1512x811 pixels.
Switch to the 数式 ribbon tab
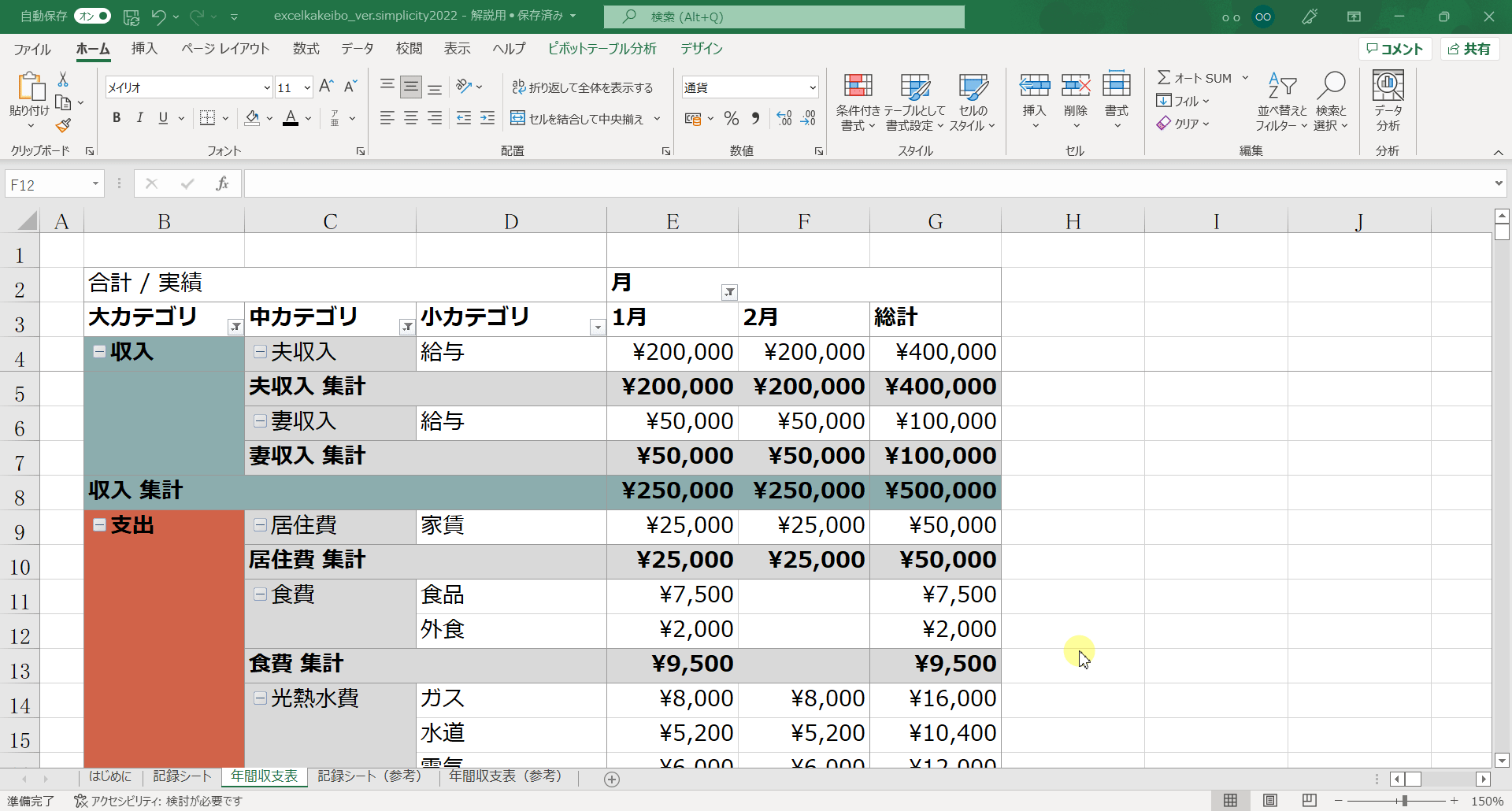(306, 49)
